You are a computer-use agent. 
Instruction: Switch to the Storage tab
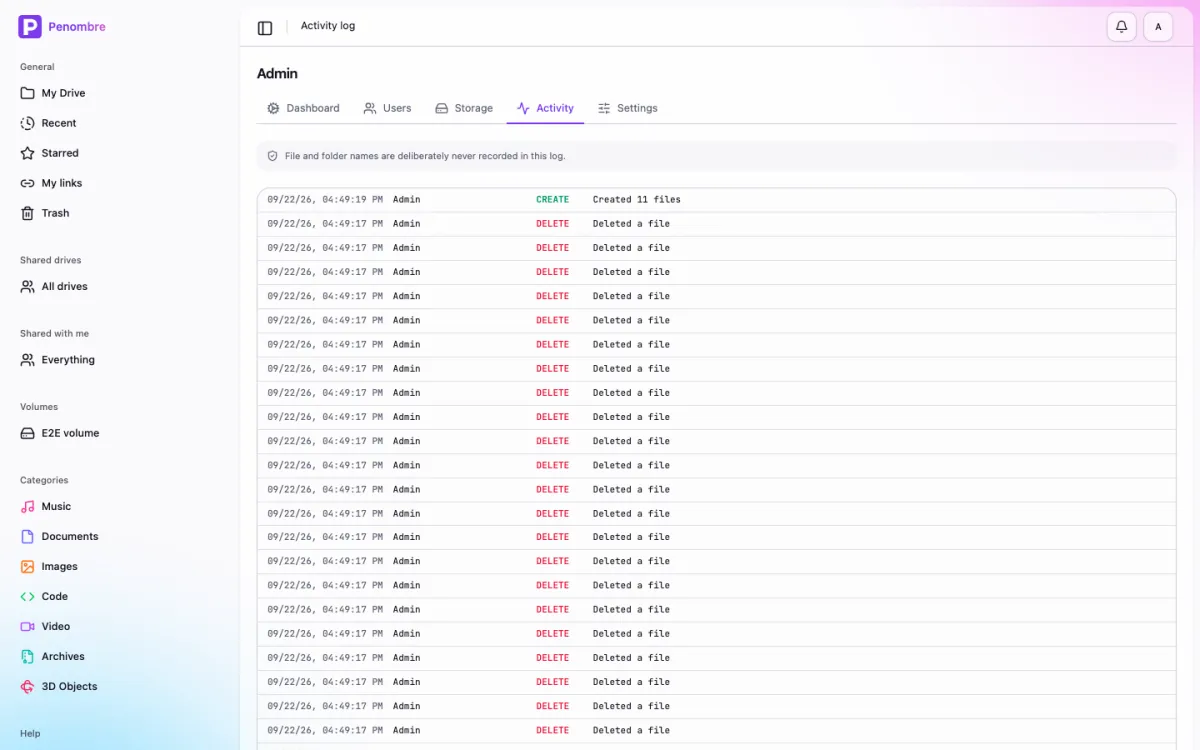click(x=464, y=108)
